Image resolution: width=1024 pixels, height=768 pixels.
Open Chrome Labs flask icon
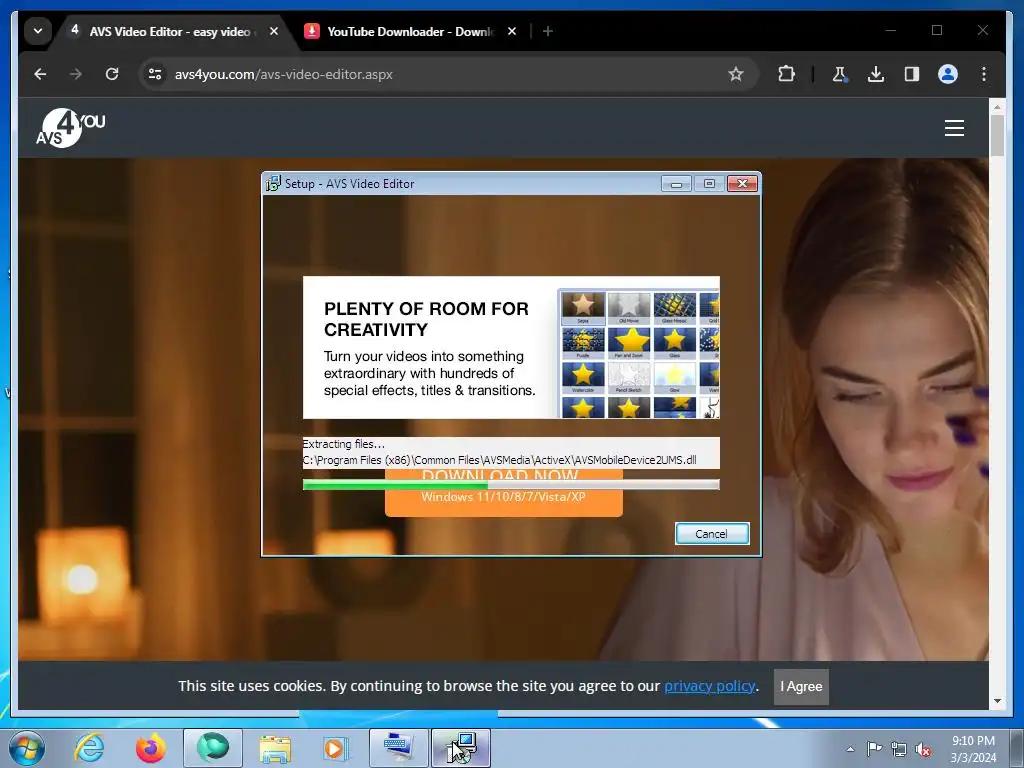point(839,74)
